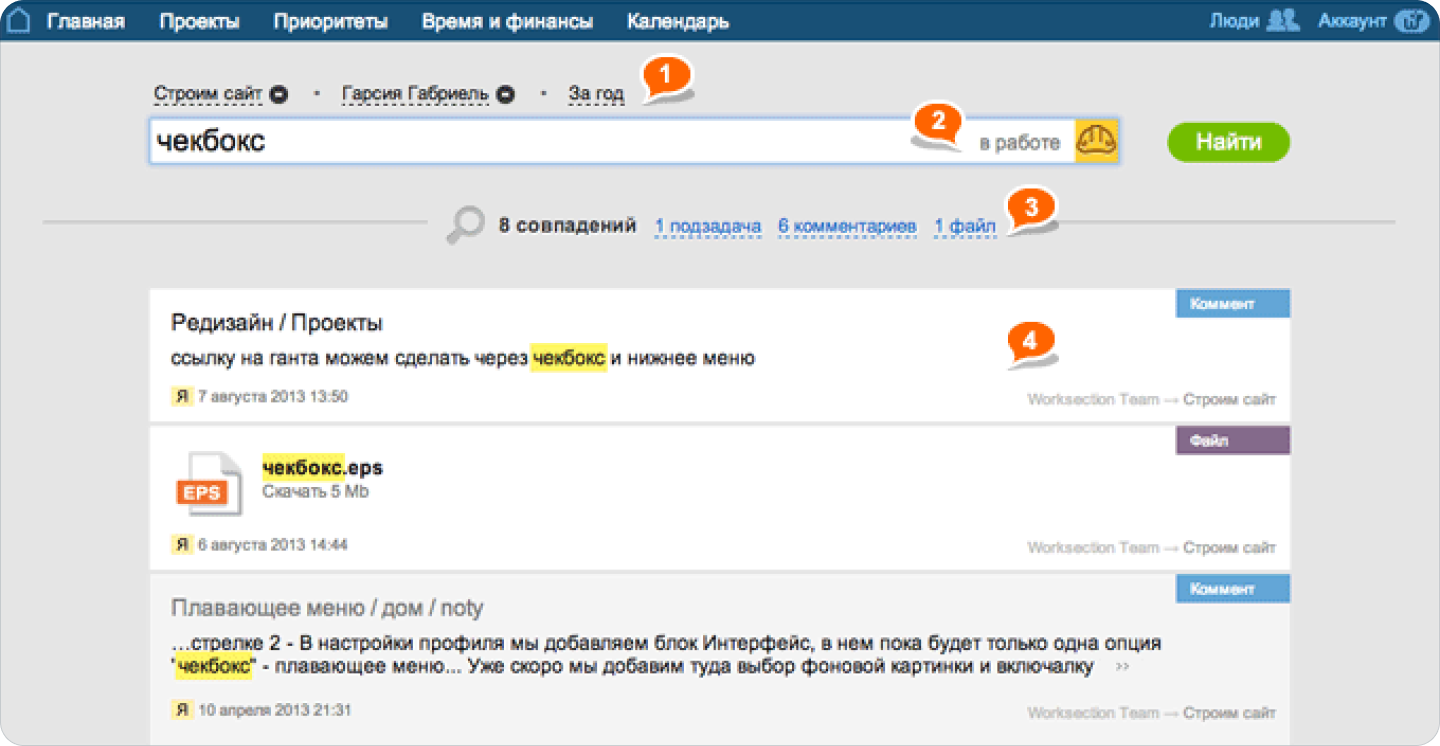Toggle the helmet 'in work' filter icon

tap(1095, 142)
